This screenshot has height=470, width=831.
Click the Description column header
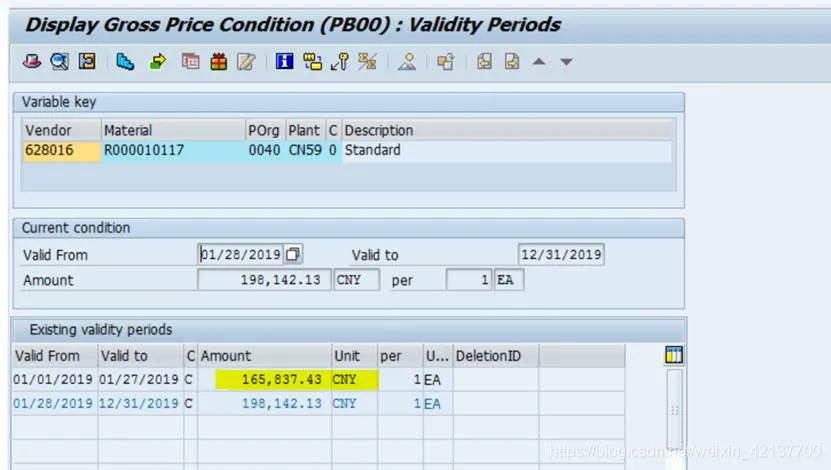pos(509,130)
